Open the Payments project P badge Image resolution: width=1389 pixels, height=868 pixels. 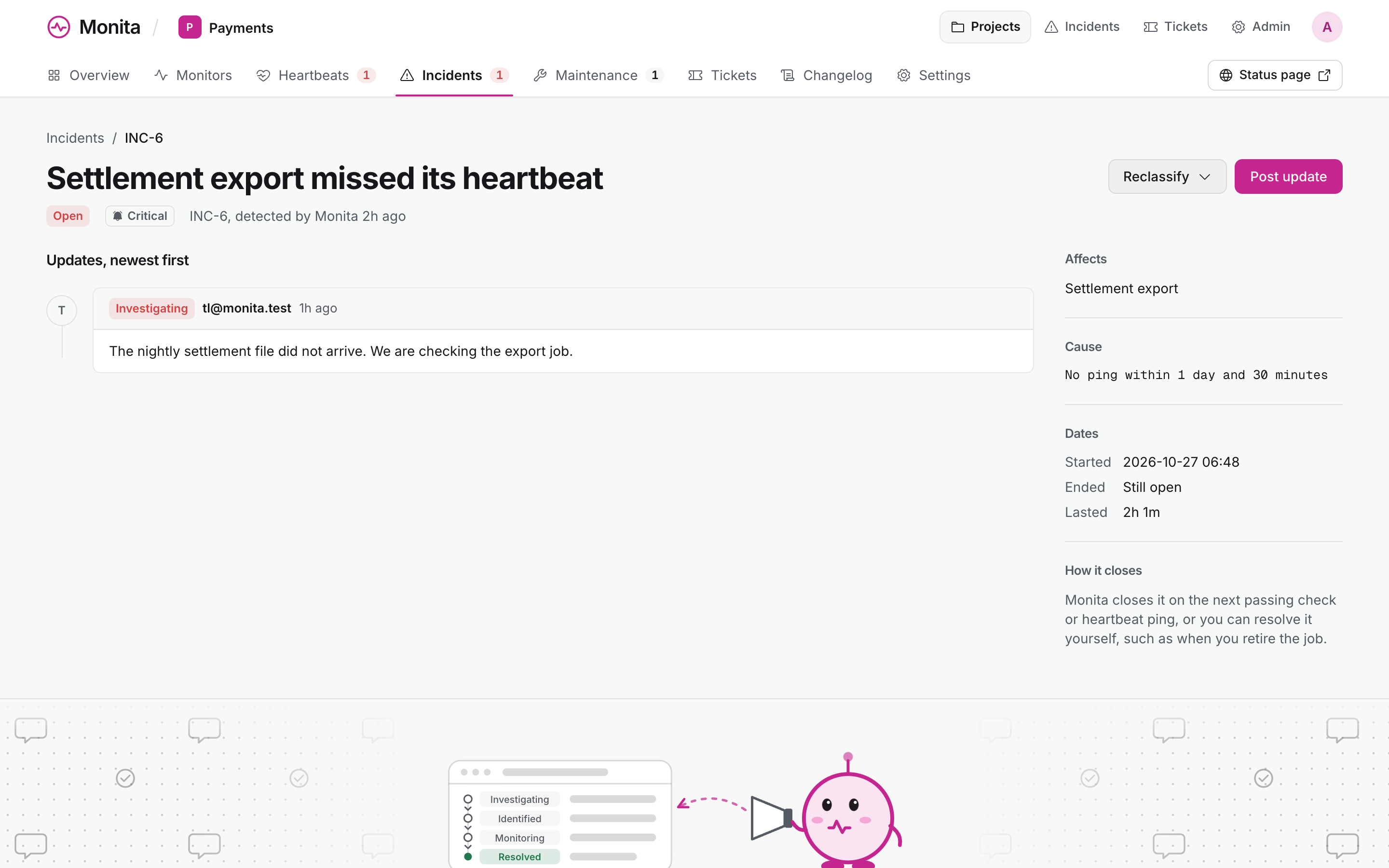click(190, 27)
